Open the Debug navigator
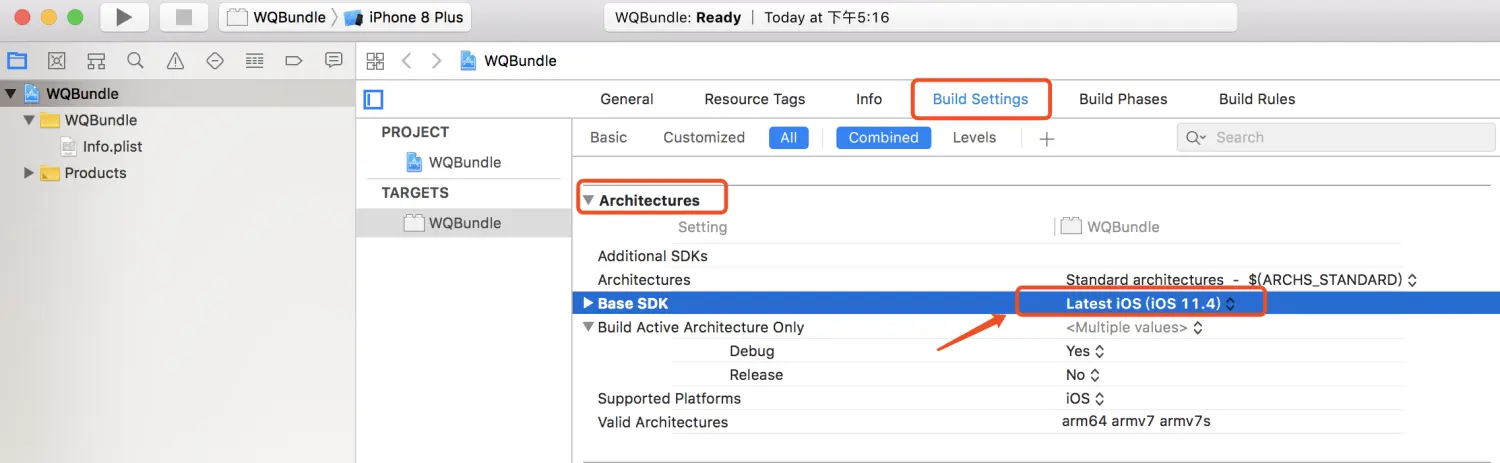Image resolution: width=1500 pixels, height=463 pixels. (254, 61)
